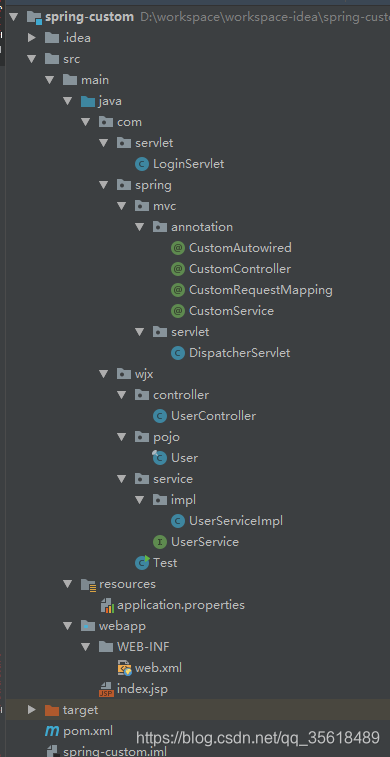Click the blue java source folder icon
Screen dimensions: 390x757
[x=88, y=101]
